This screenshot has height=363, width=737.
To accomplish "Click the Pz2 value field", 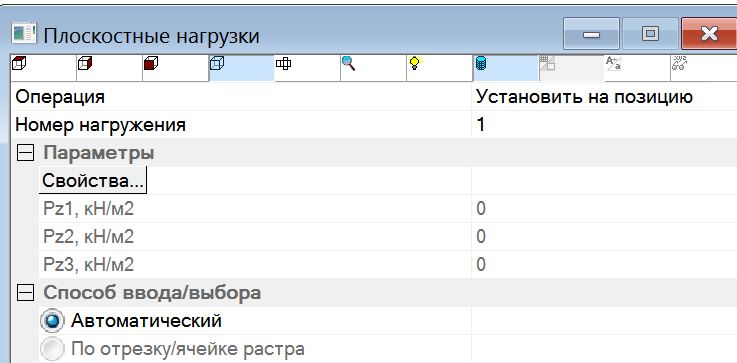I will point(604,237).
